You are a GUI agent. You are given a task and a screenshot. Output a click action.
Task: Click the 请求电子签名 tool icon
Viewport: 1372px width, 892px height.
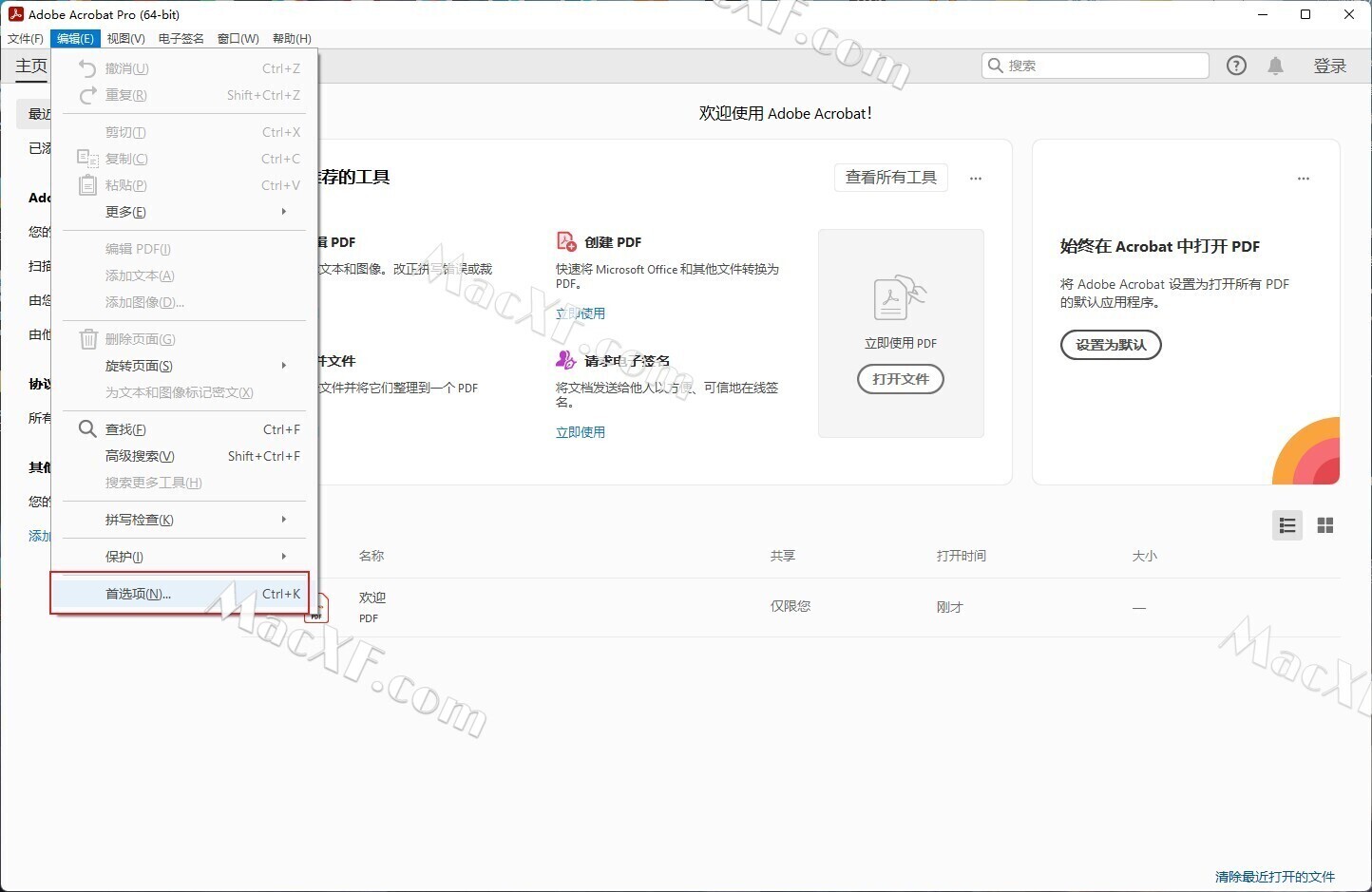(x=566, y=360)
